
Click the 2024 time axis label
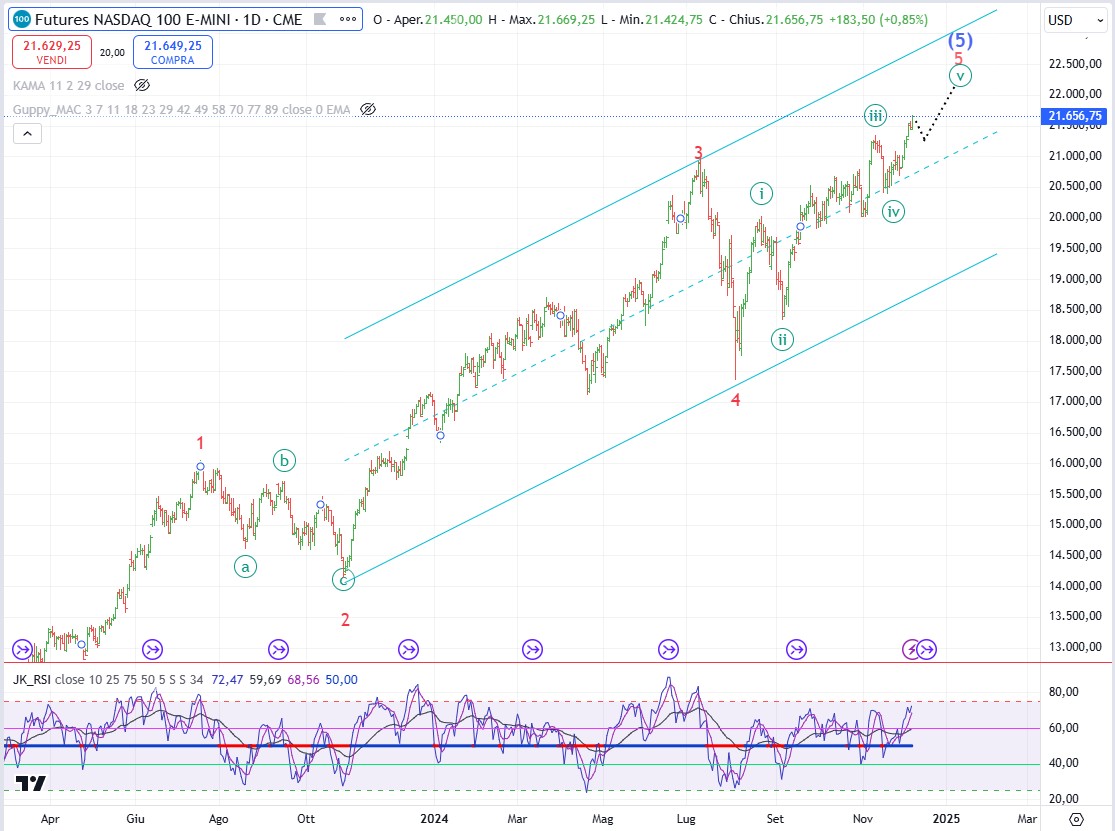(434, 819)
